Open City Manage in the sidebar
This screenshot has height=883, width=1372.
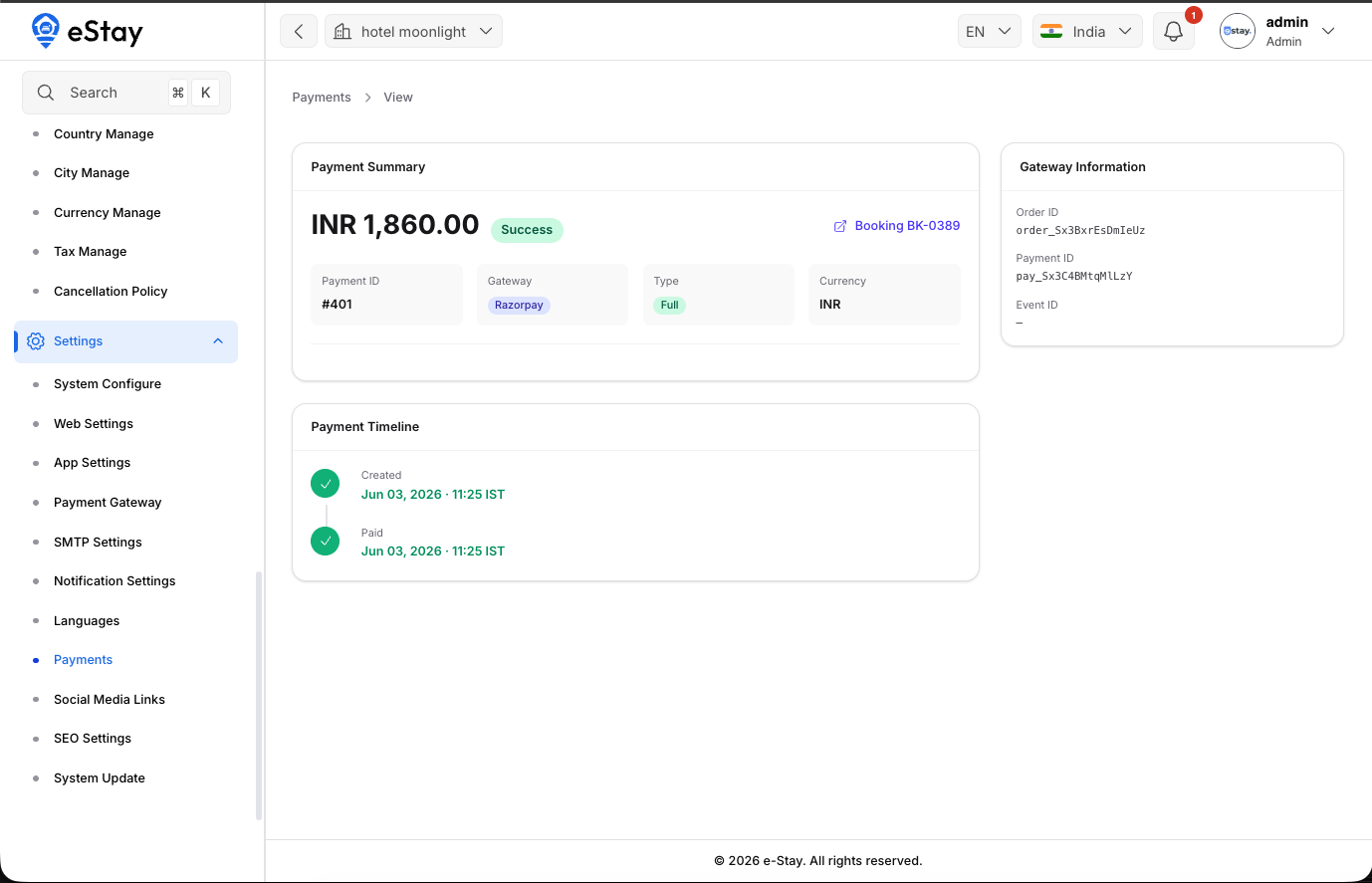click(x=92, y=173)
